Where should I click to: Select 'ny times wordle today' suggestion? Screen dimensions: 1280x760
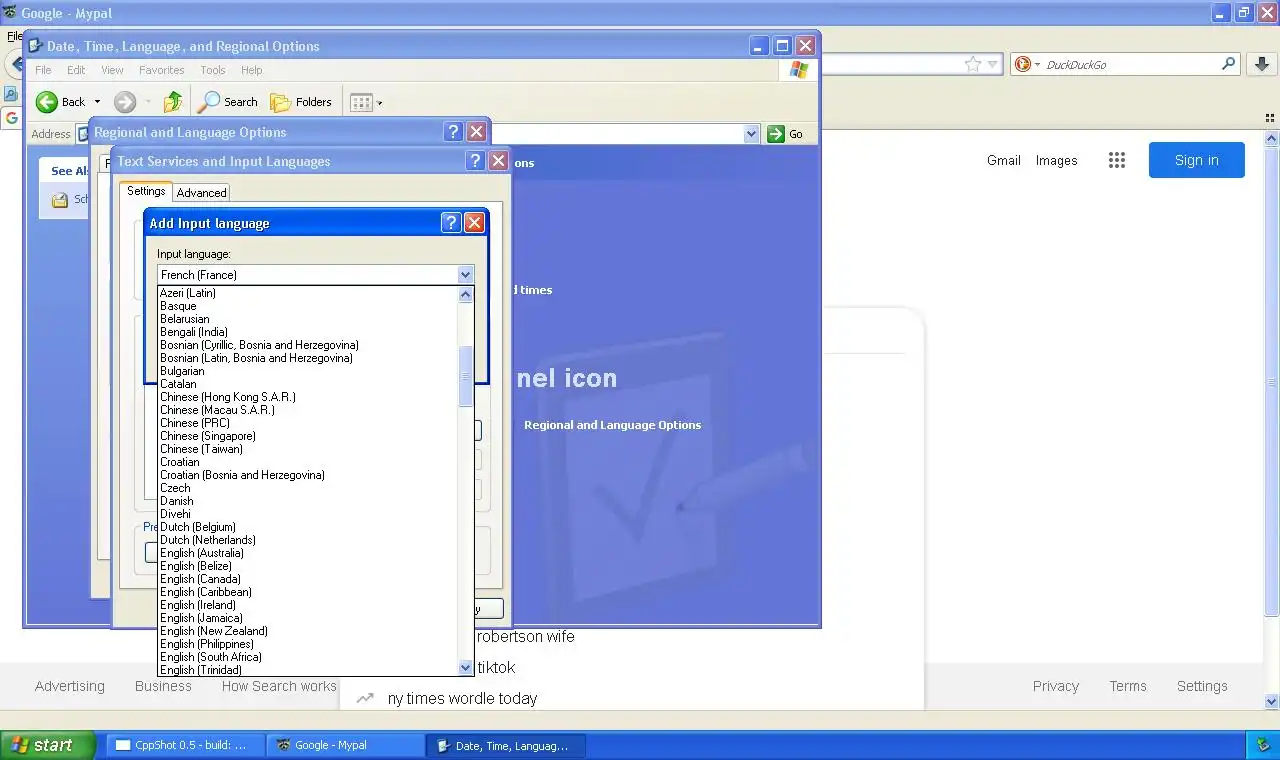462,699
